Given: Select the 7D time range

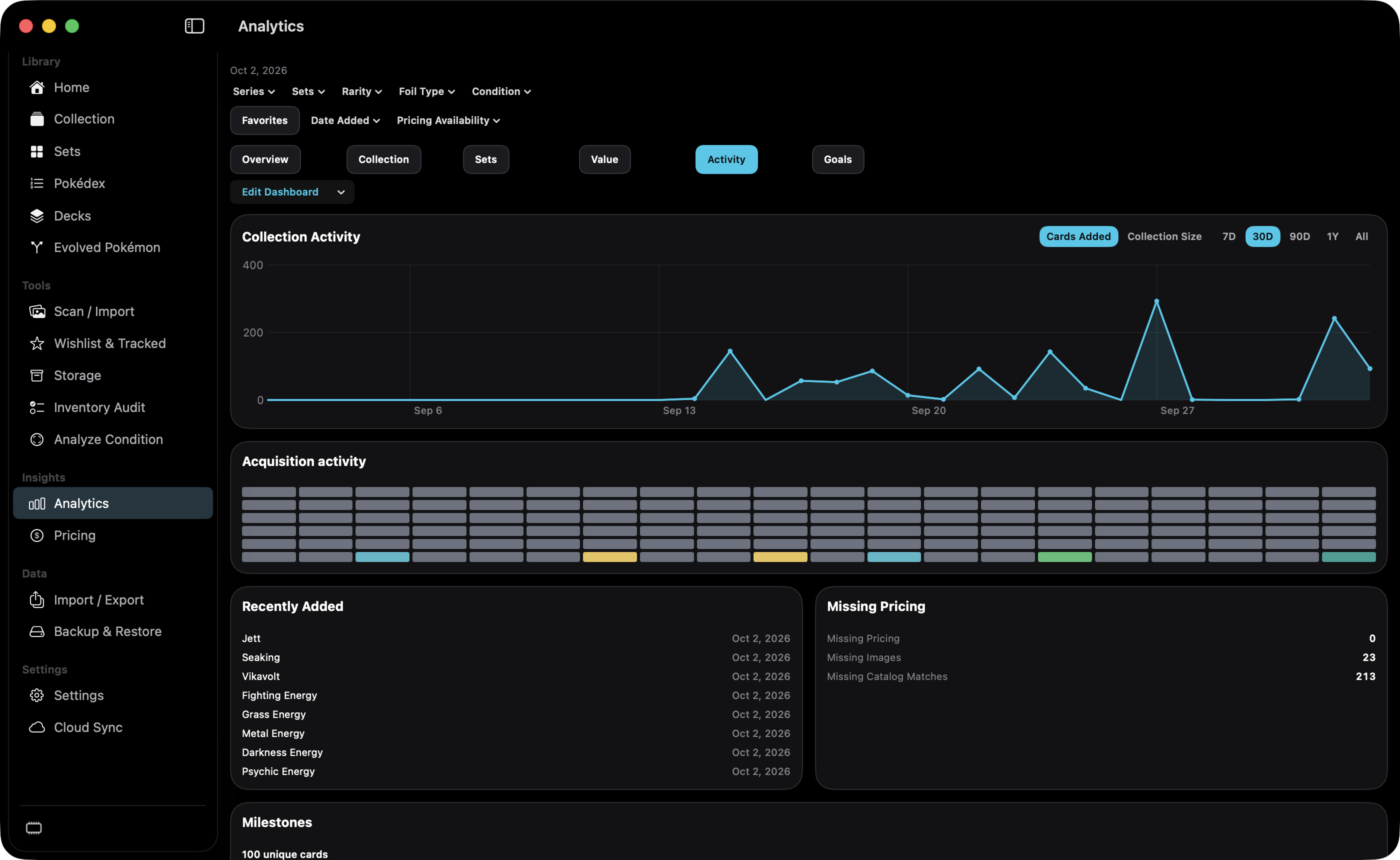Looking at the screenshot, I should click(x=1228, y=236).
